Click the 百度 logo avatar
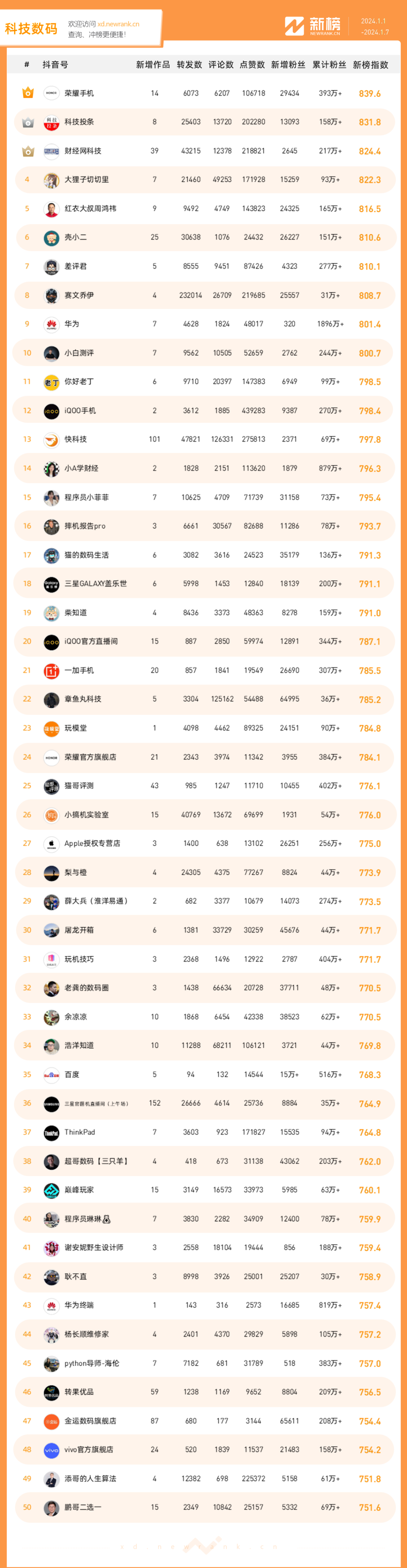407x1568 pixels. [x=52, y=1075]
